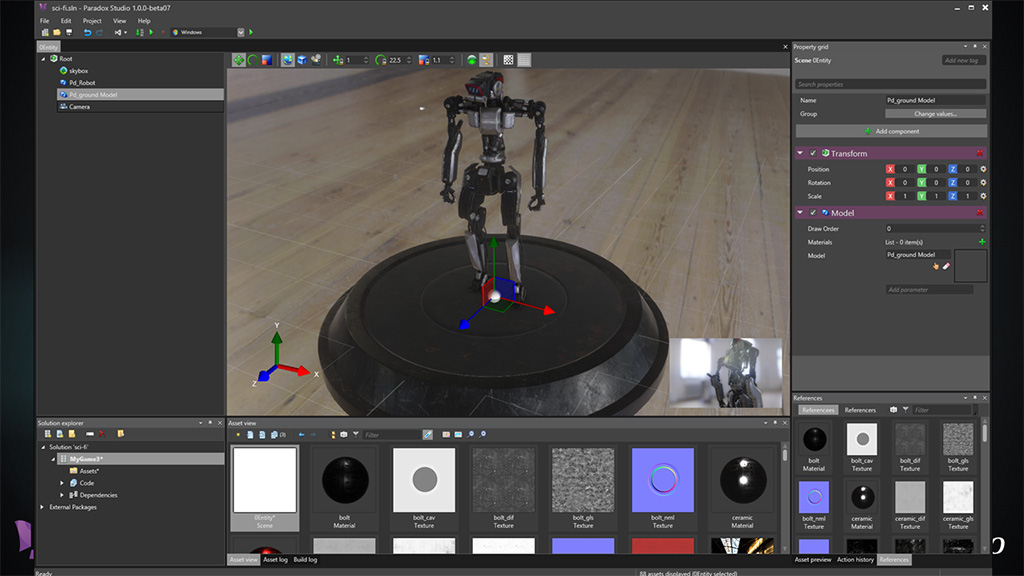Collapse the Model component section
This screenshot has width=1024, height=576.
coord(801,213)
